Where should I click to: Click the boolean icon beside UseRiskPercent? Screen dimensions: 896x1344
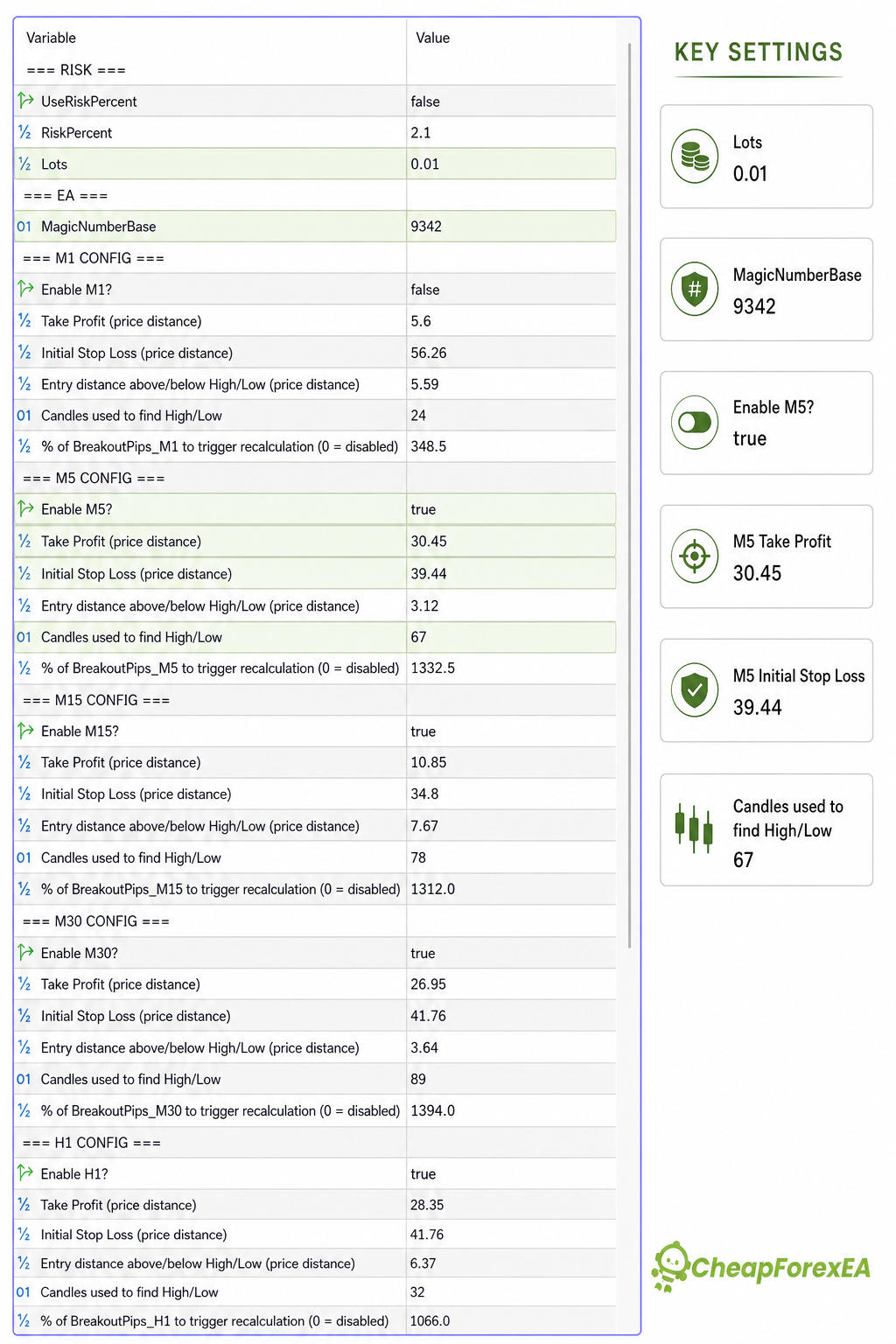pyautogui.click(x=25, y=101)
